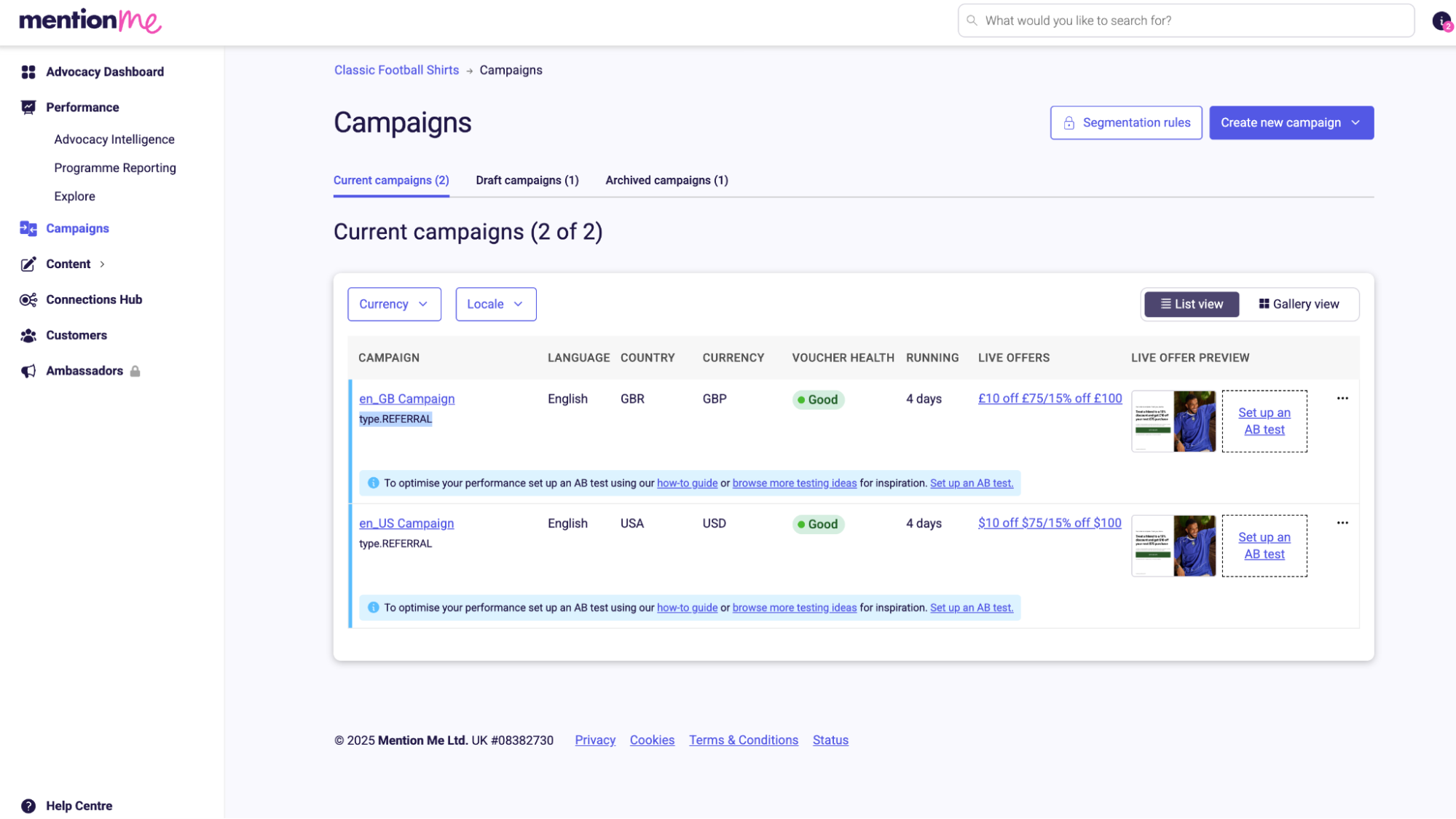Open how-to guide link in en_GB notice
Screen dimensions: 1456x819
tap(687, 483)
